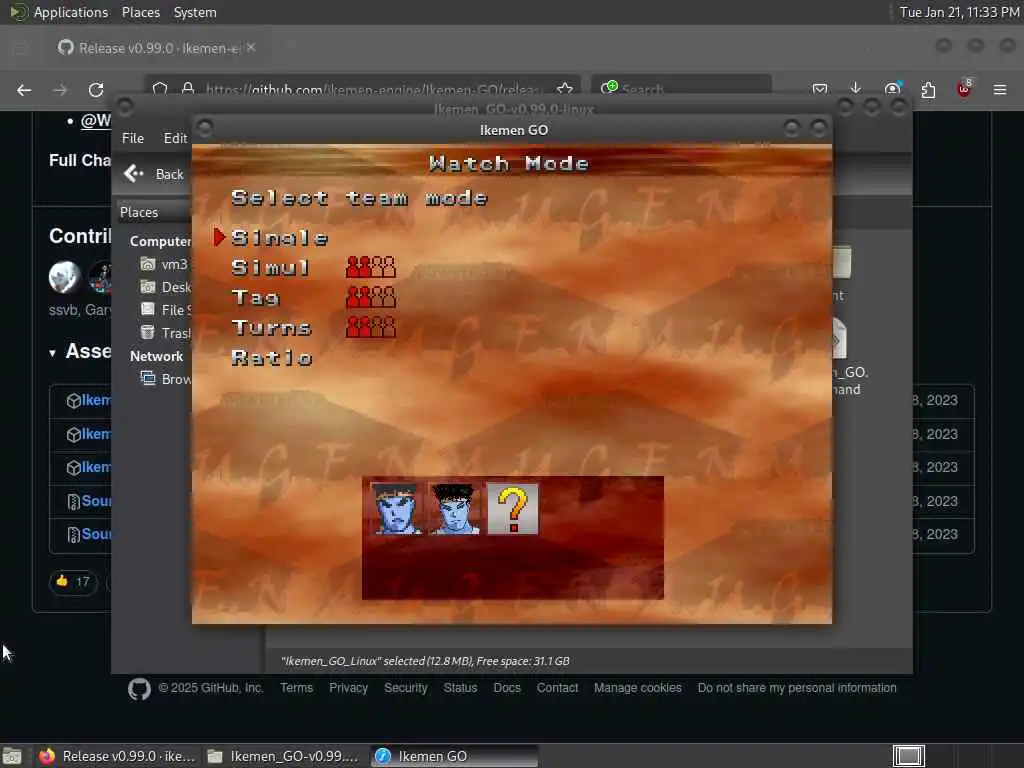Select Ratio team mode

point(272,357)
